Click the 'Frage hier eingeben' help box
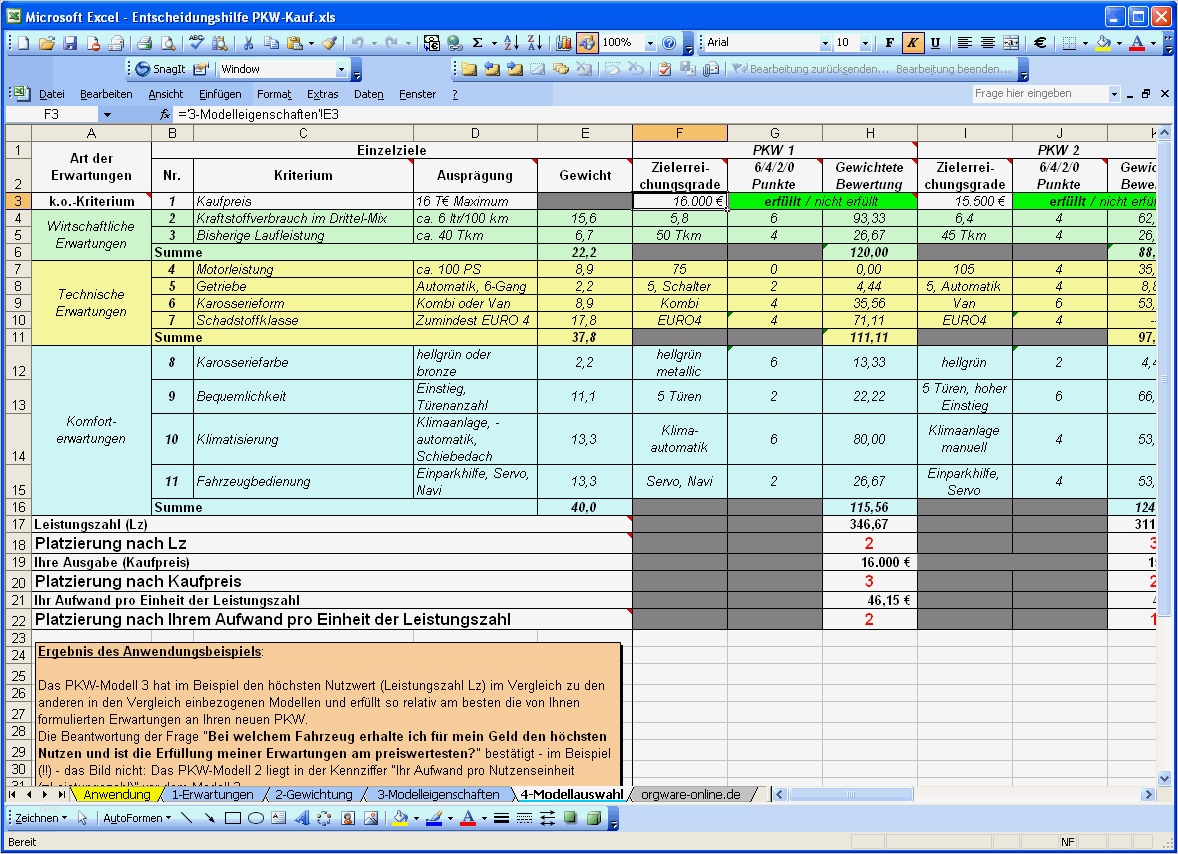This screenshot has height=854, width=1178. (x=1040, y=93)
